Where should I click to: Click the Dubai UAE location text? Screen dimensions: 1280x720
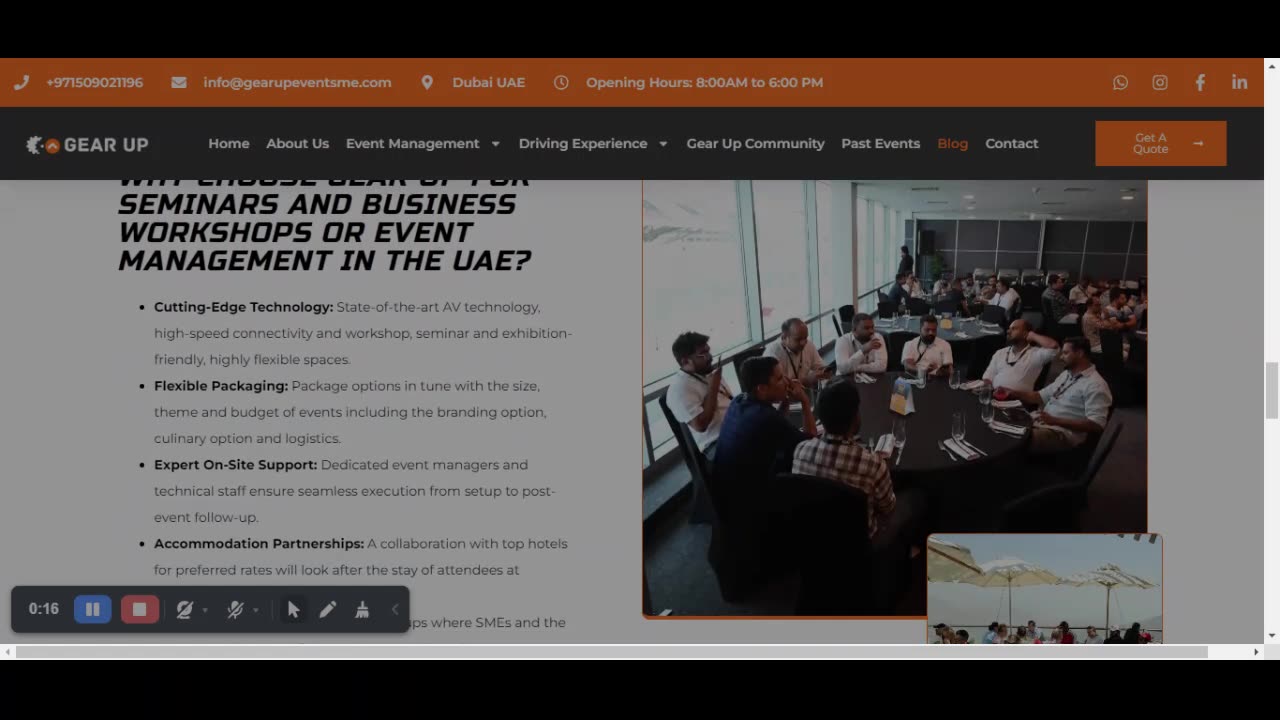tap(488, 83)
